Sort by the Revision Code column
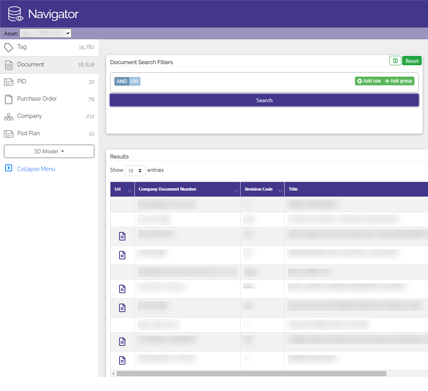428x391 pixels. [262, 189]
